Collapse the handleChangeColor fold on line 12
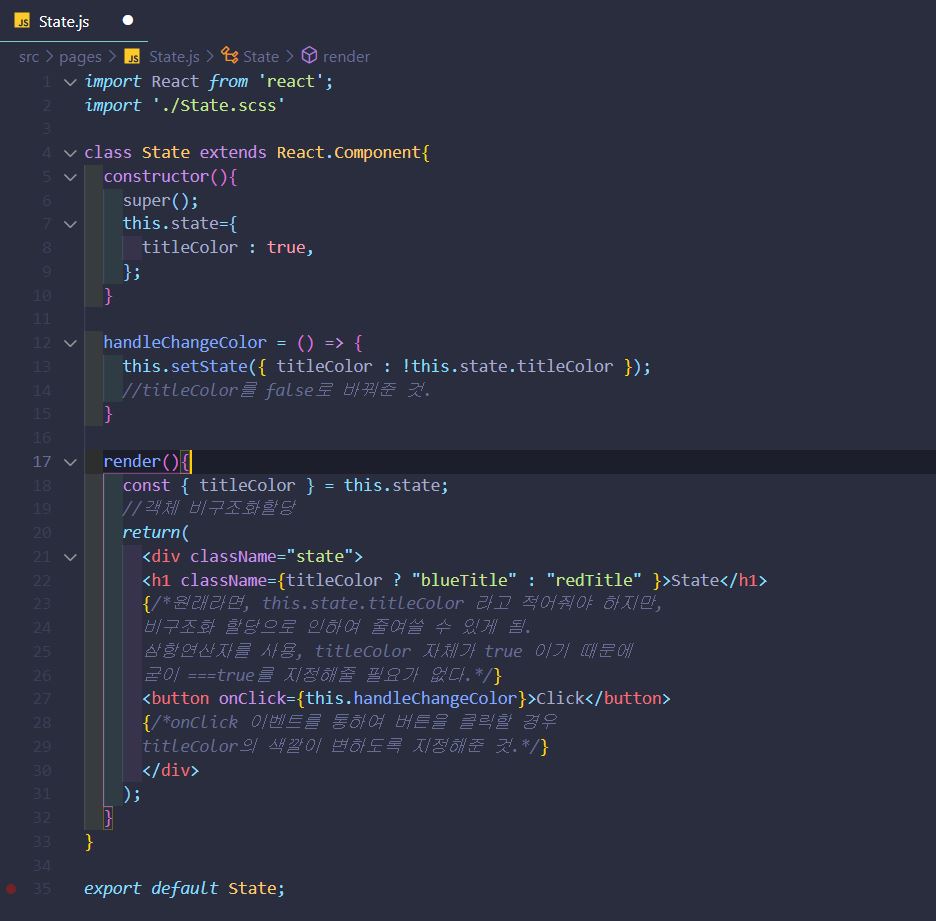Screen dimensions: 936x921 pos(70,343)
